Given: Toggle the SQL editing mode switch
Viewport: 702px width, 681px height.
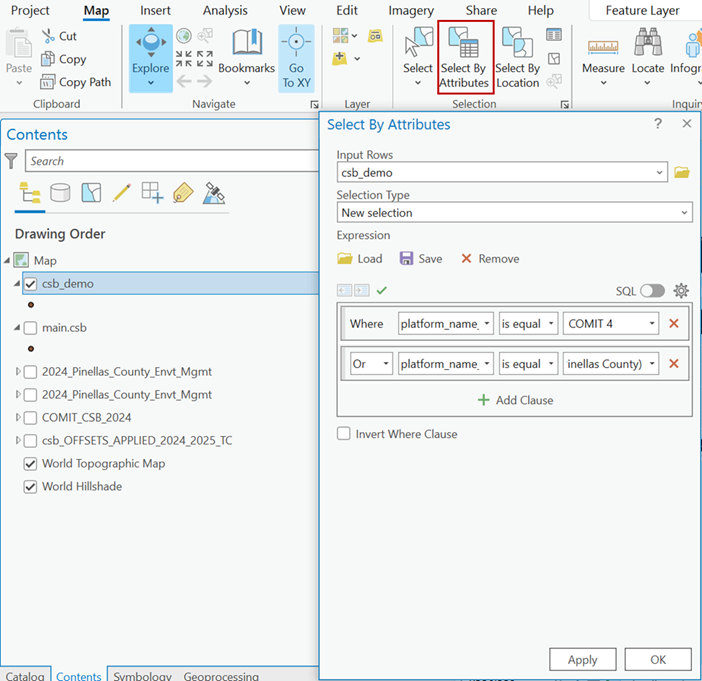Looking at the screenshot, I should click(652, 290).
